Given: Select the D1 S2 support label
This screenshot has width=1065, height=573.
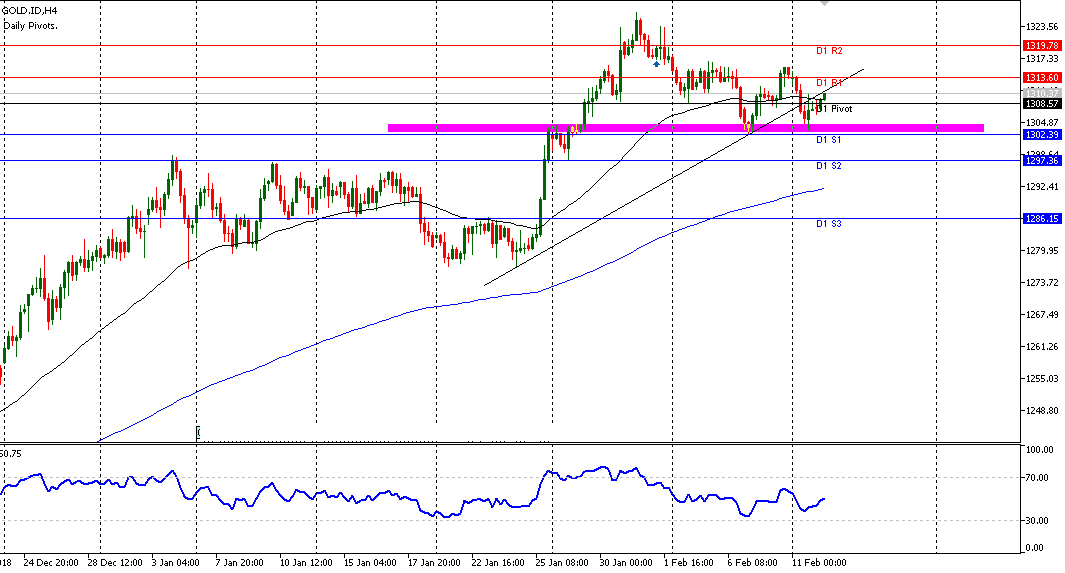Looking at the screenshot, I should pos(829,166).
